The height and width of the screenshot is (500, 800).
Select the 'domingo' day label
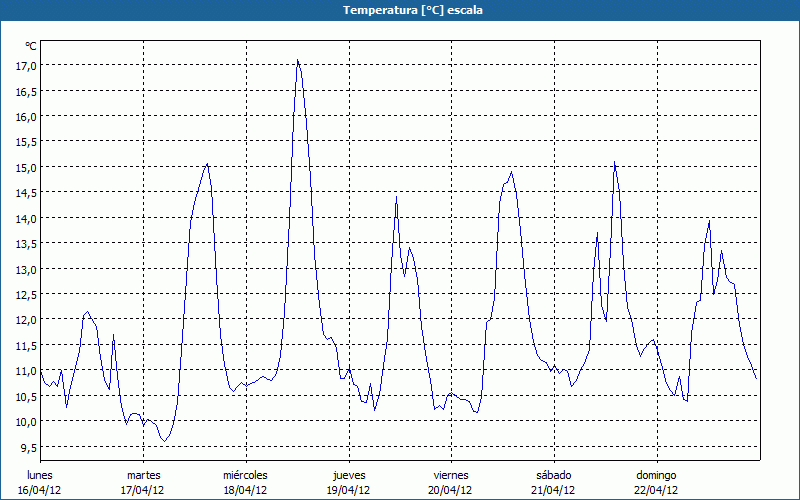pyautogui.click(x=656, y=475)
